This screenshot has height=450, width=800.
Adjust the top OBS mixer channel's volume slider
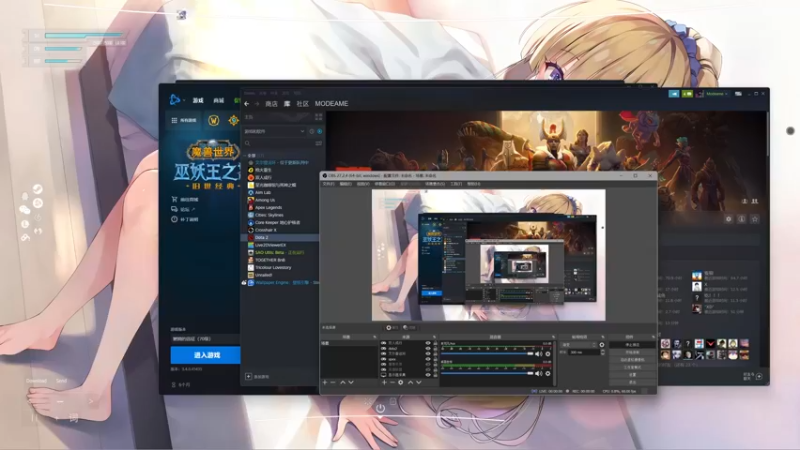487,354
